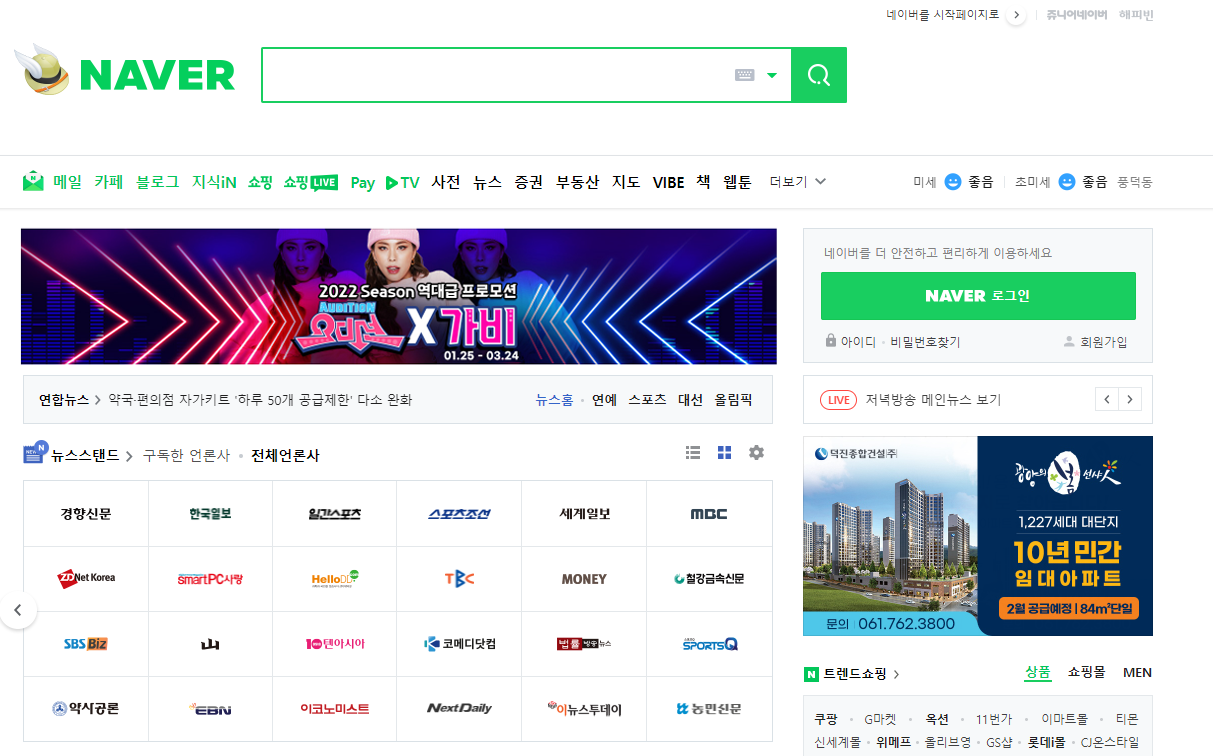The width and height of the screenshot is (1213, 756).
Task: Open 증권 finance menu
Action: coord(529,182)
